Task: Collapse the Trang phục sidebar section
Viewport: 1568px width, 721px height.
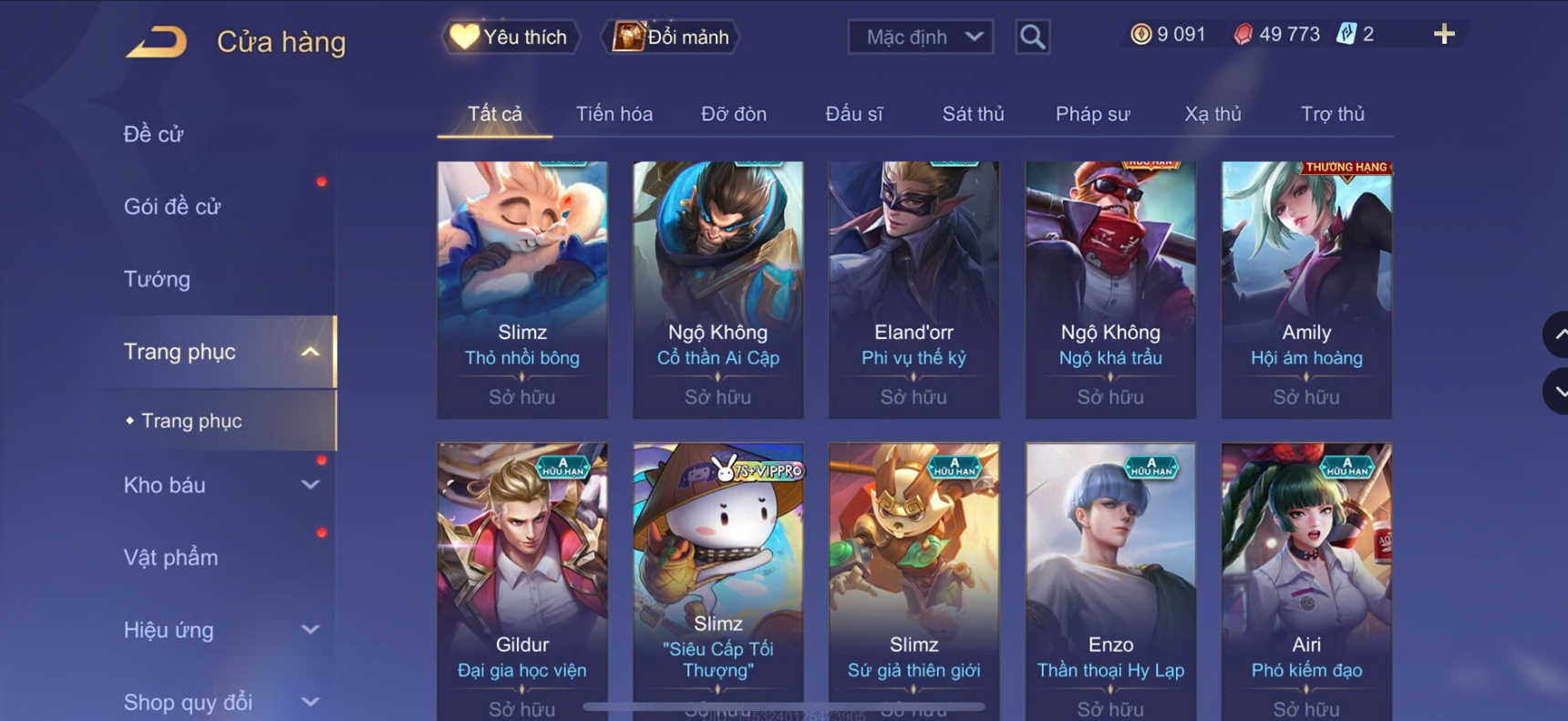Action: click(310, 352)
